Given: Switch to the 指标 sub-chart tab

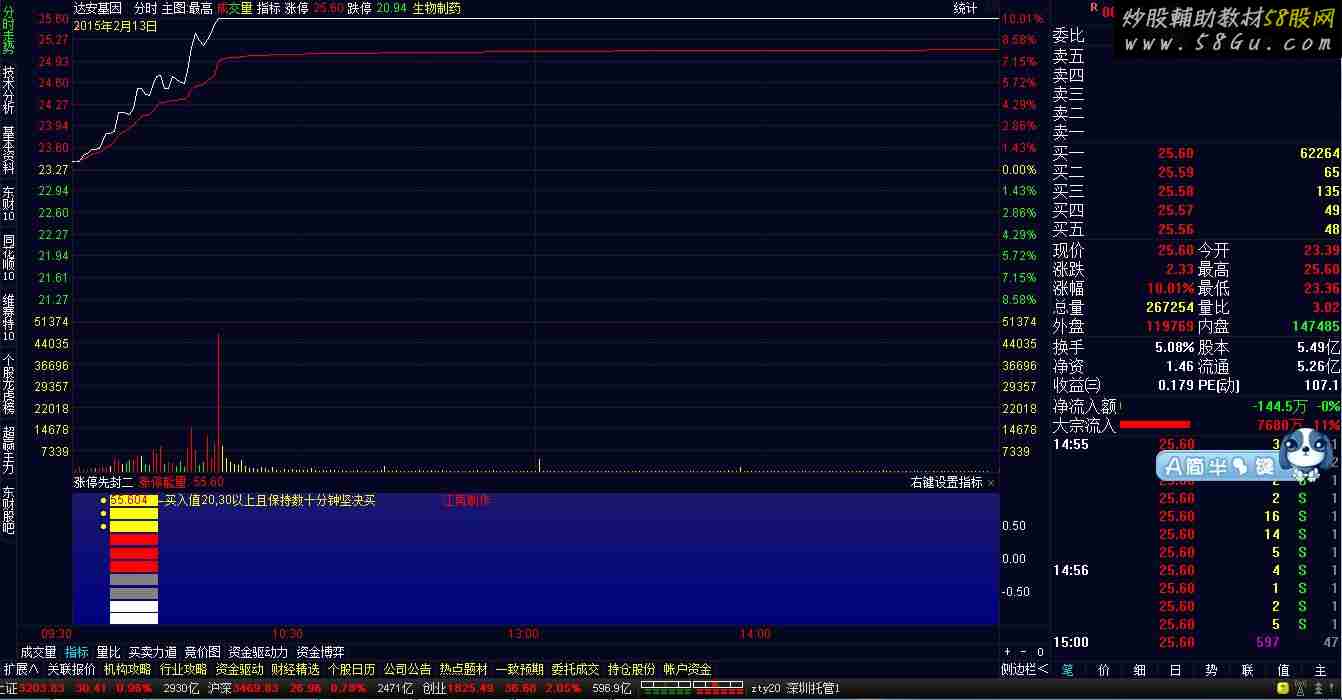Looking at the screenshot, I should (x=77, y=652).
